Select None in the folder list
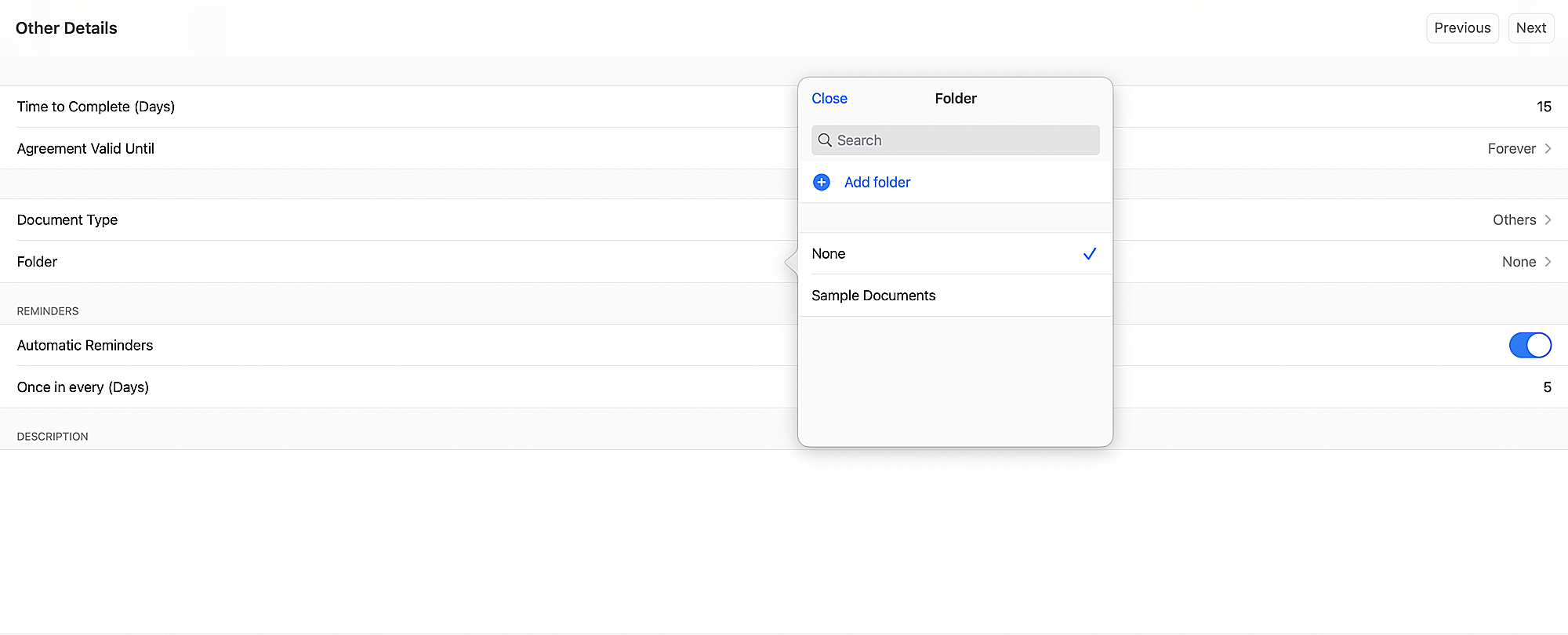 (x=829, y=254)
